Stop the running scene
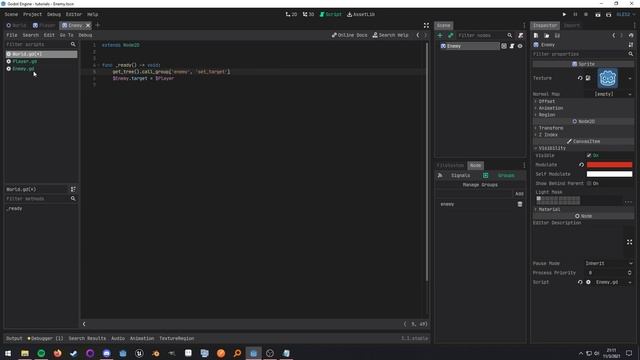This screenshot has width=640, height=360. coord(586,14)
